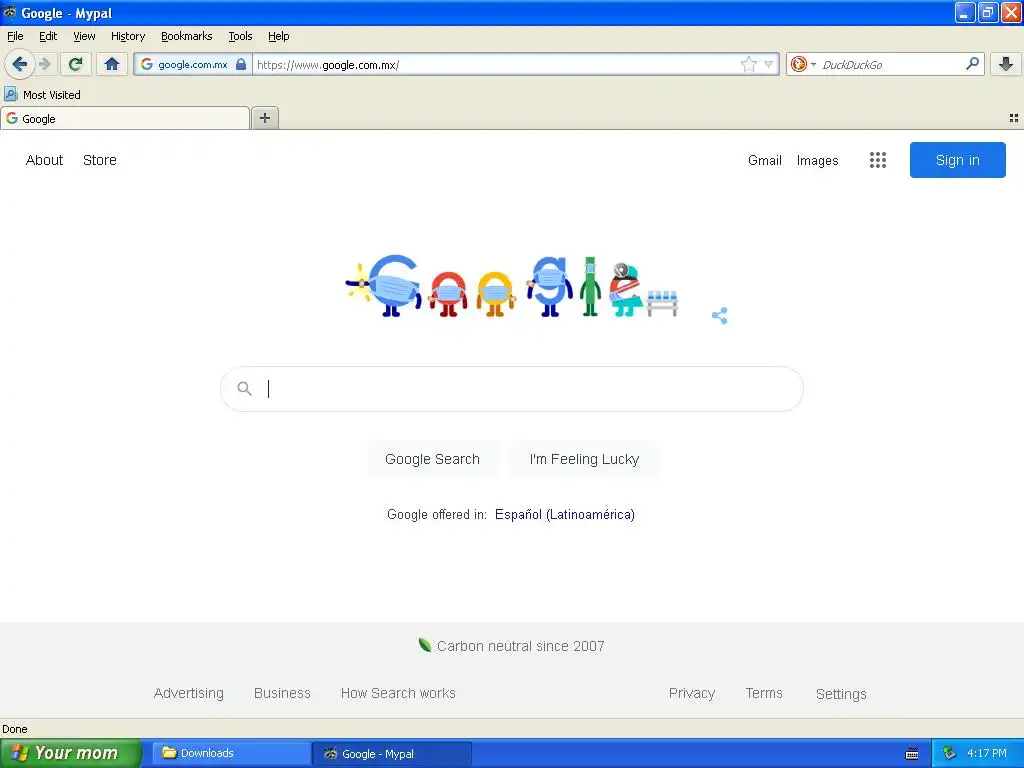Screen dimensions: 1024x768
Task: Open the Terms footer link
Action: click(x=764, y=693)
